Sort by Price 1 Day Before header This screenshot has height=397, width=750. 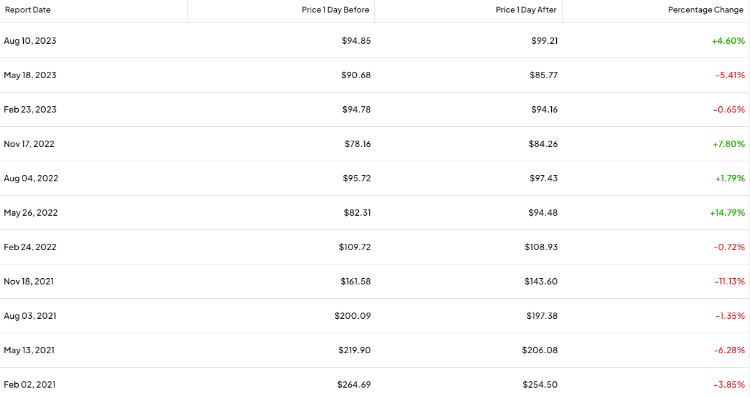coord(335,10)
